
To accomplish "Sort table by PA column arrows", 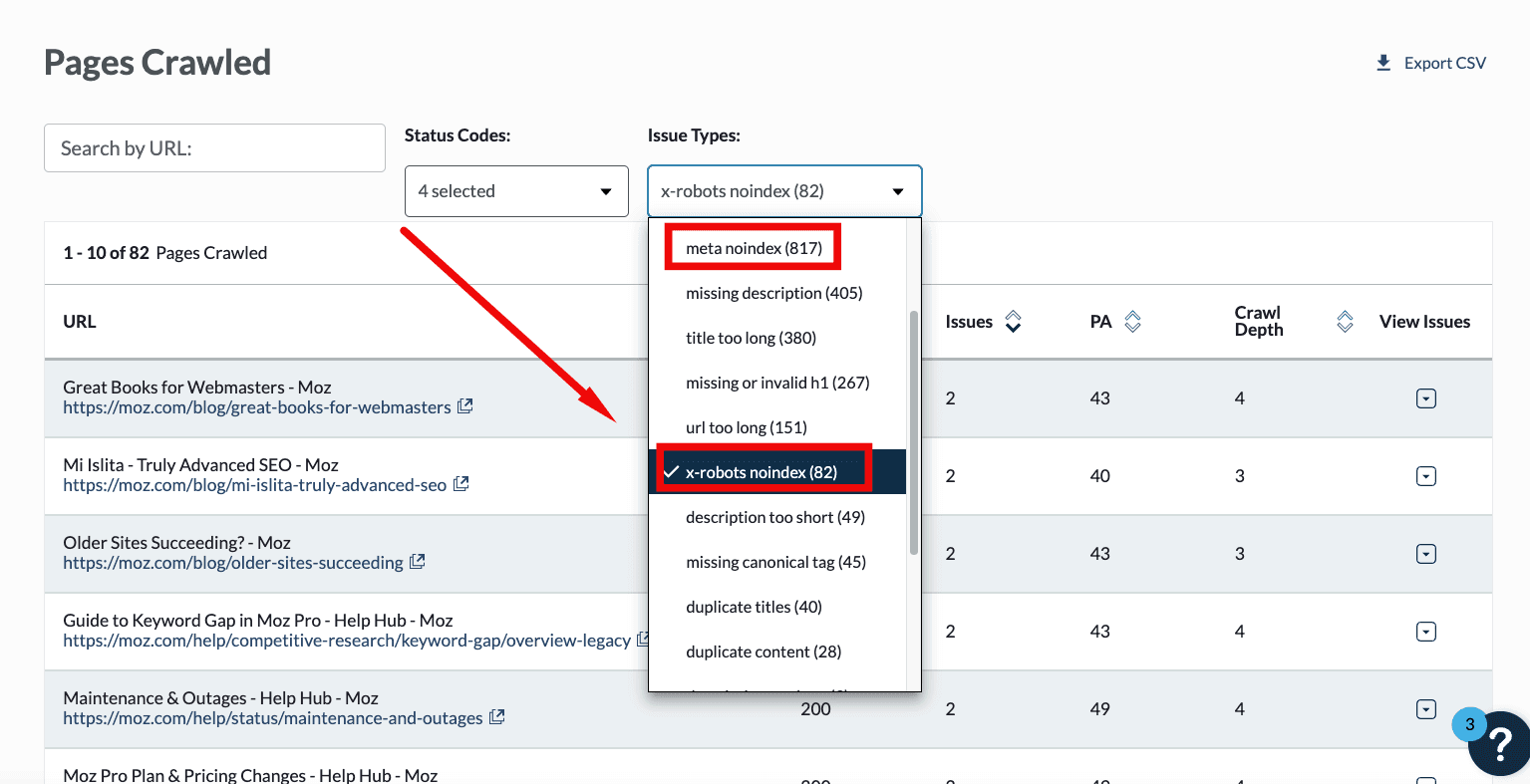I will coord(1132,322).
